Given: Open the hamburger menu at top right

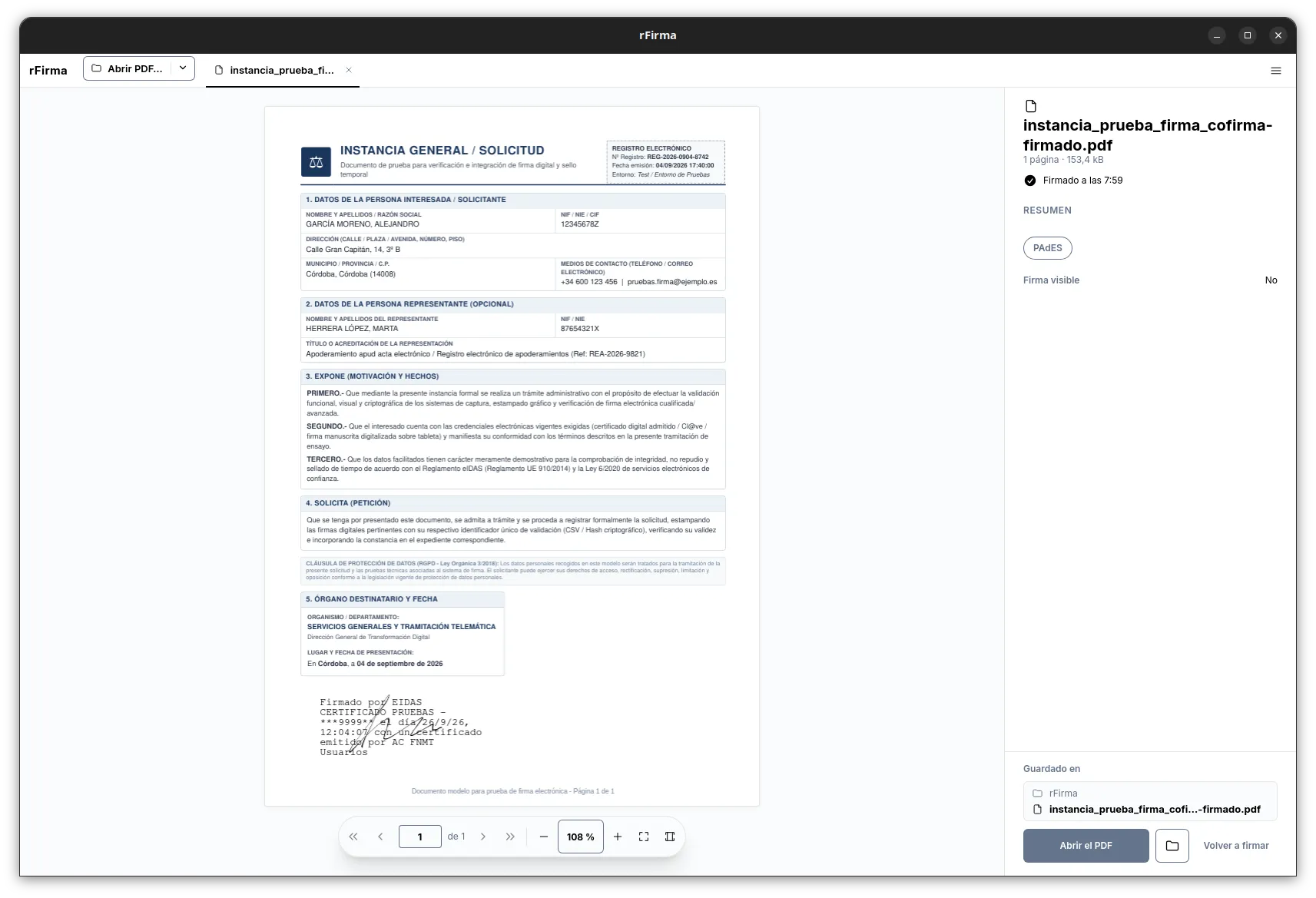Looking at the screenshot, I should click(x=1275, y=71).
